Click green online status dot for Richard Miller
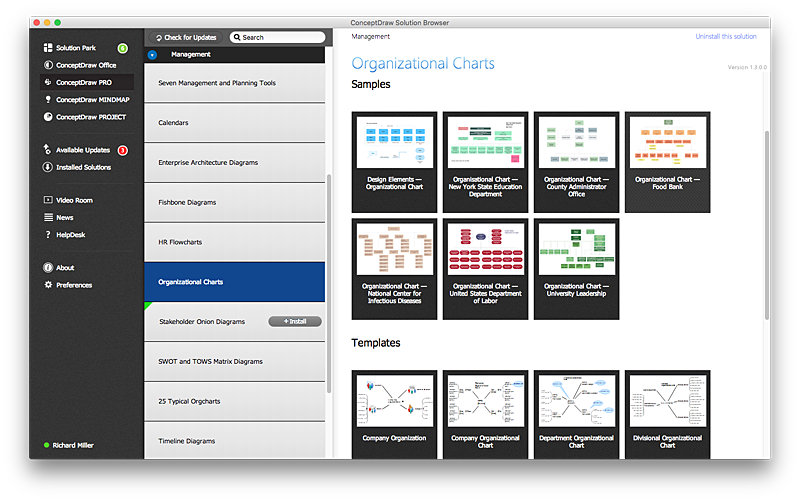This screenshot has width=800, height=501. pyautogui.click(x=46, y=445)
